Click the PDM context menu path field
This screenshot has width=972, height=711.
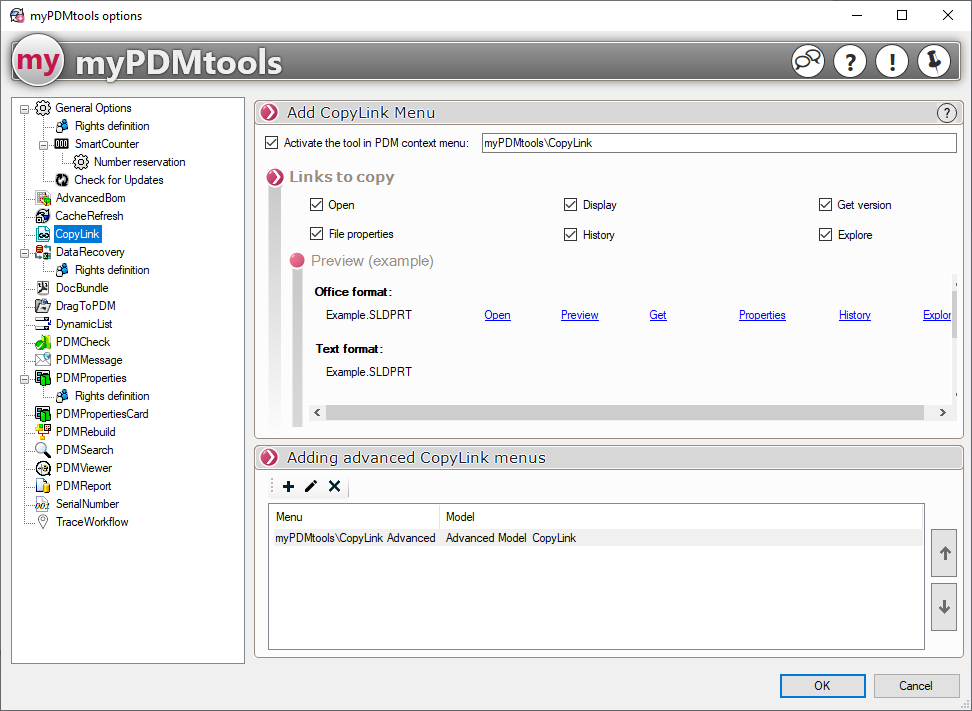[x=718, y=143]
